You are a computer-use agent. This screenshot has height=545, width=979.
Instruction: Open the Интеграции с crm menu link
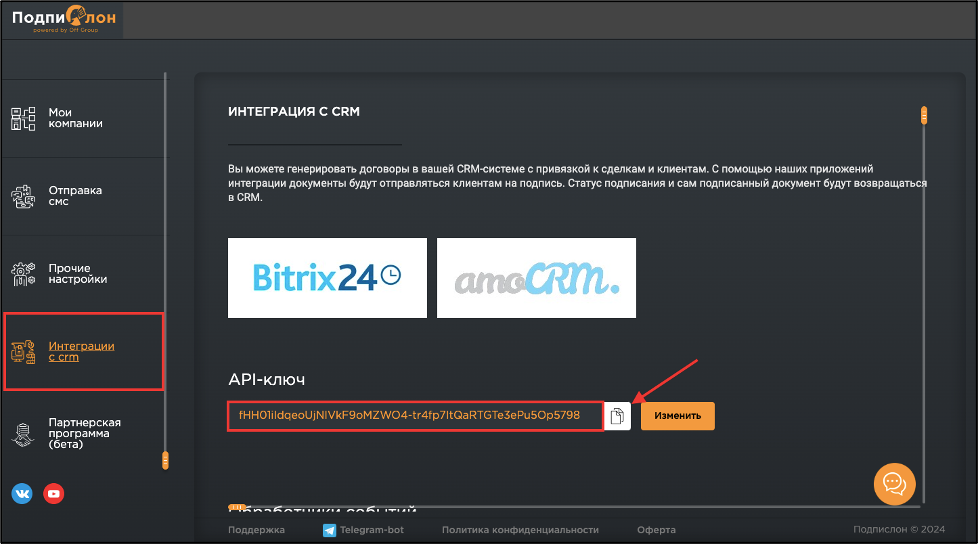(81, 351)
